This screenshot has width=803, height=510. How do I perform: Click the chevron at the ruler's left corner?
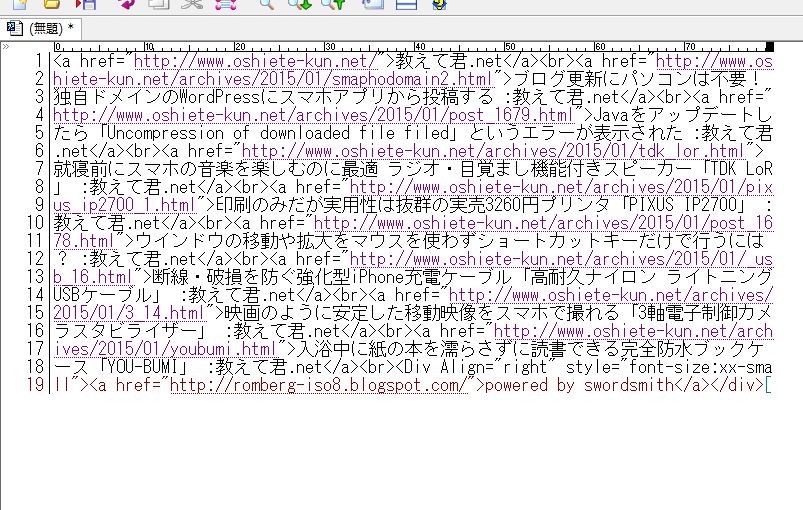click(x=6, y=47)
